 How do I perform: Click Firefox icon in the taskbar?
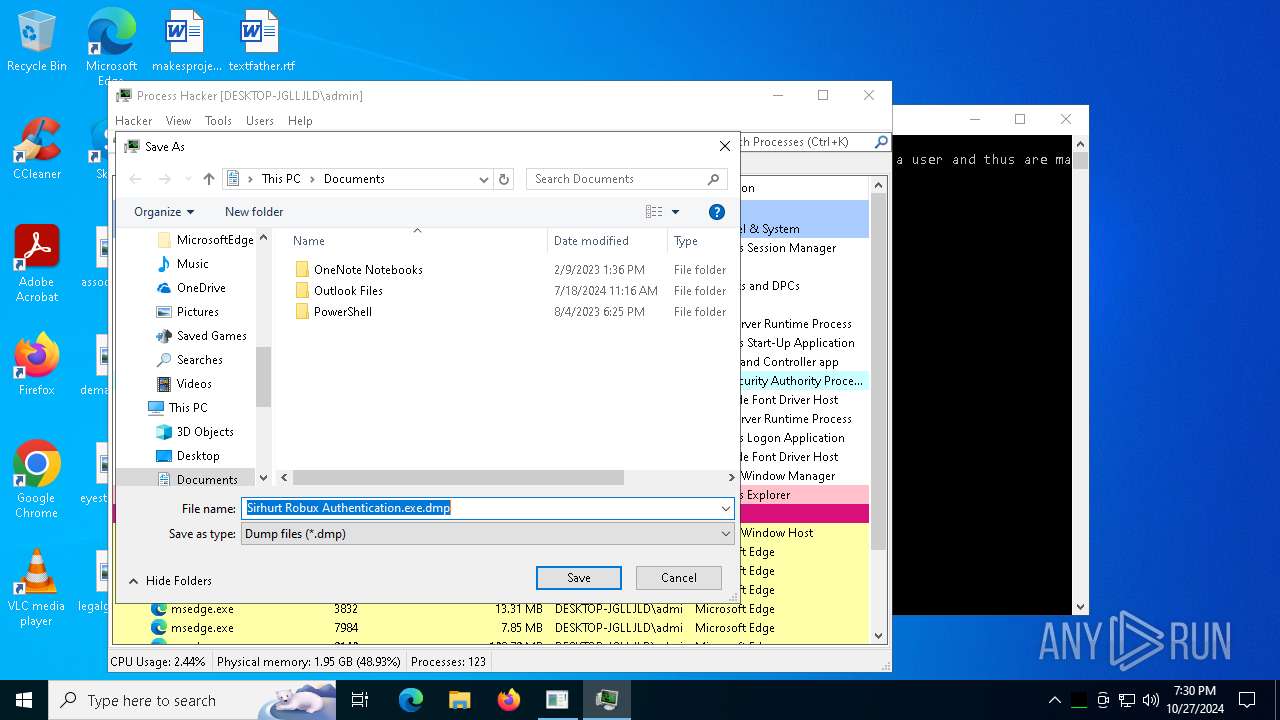(x=509, y=700)
